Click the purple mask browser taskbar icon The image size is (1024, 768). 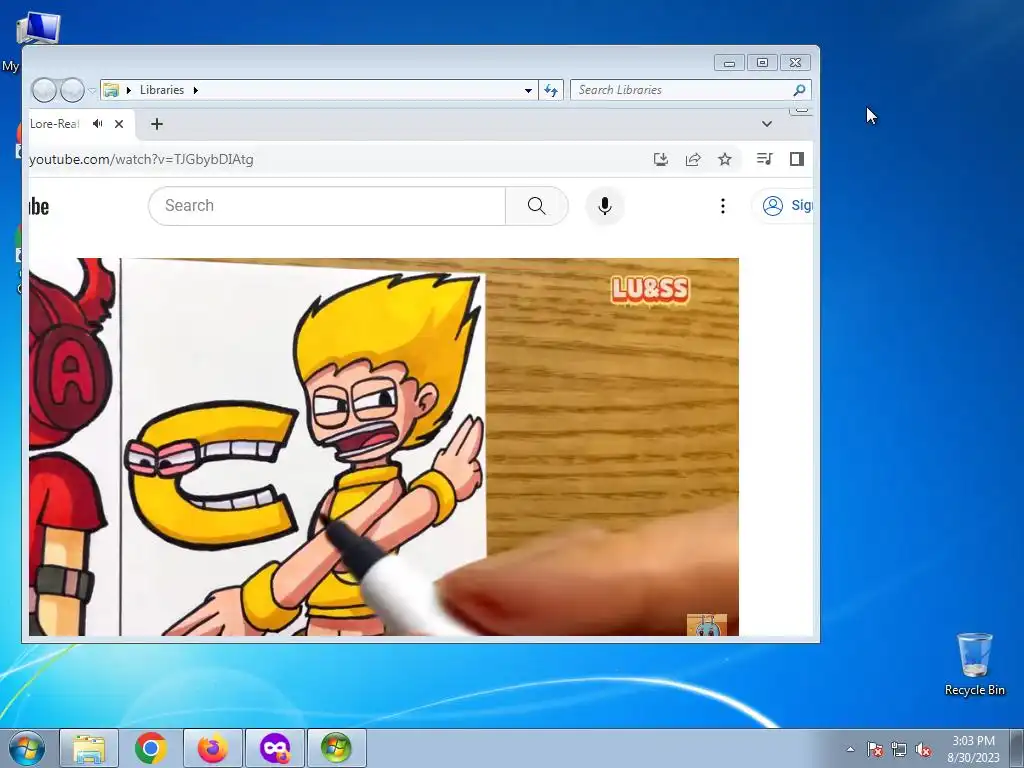point(275,748)
